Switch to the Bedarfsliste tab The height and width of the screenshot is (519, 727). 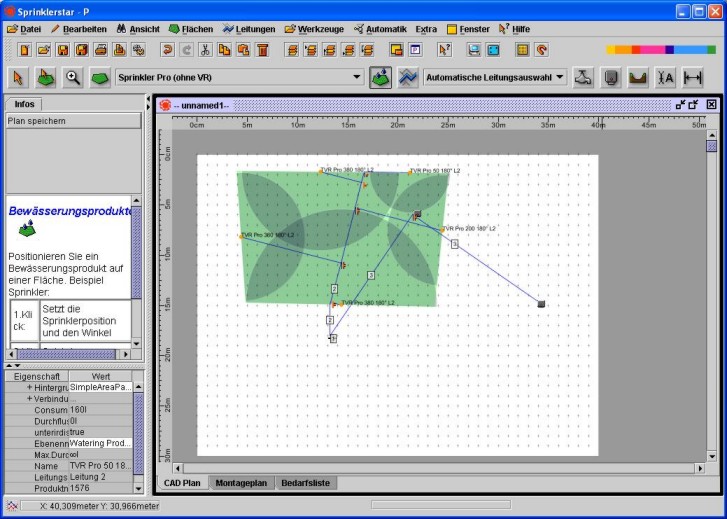click(306, 483)
